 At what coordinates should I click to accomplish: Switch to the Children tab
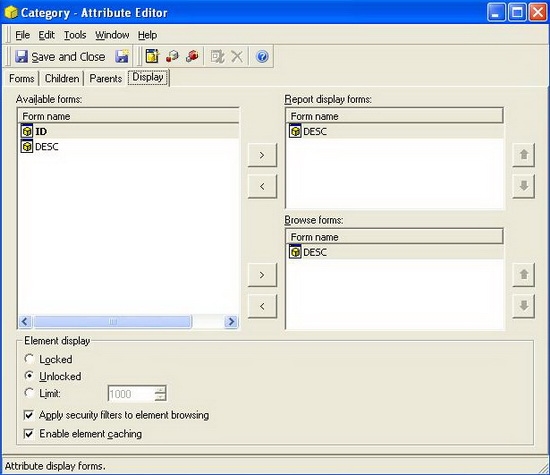pos(62,78)
